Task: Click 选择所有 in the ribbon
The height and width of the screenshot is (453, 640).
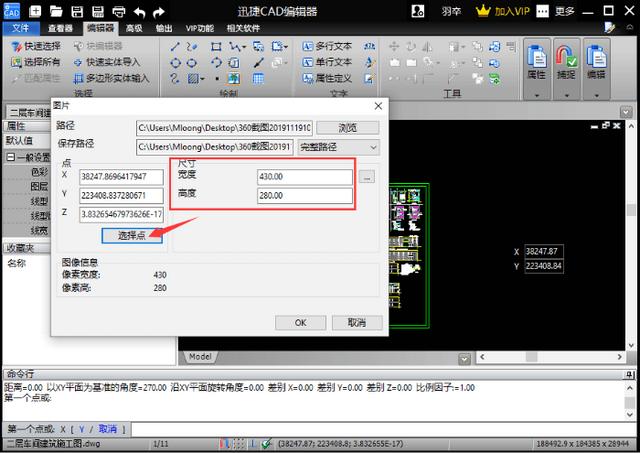Action: 36,62
